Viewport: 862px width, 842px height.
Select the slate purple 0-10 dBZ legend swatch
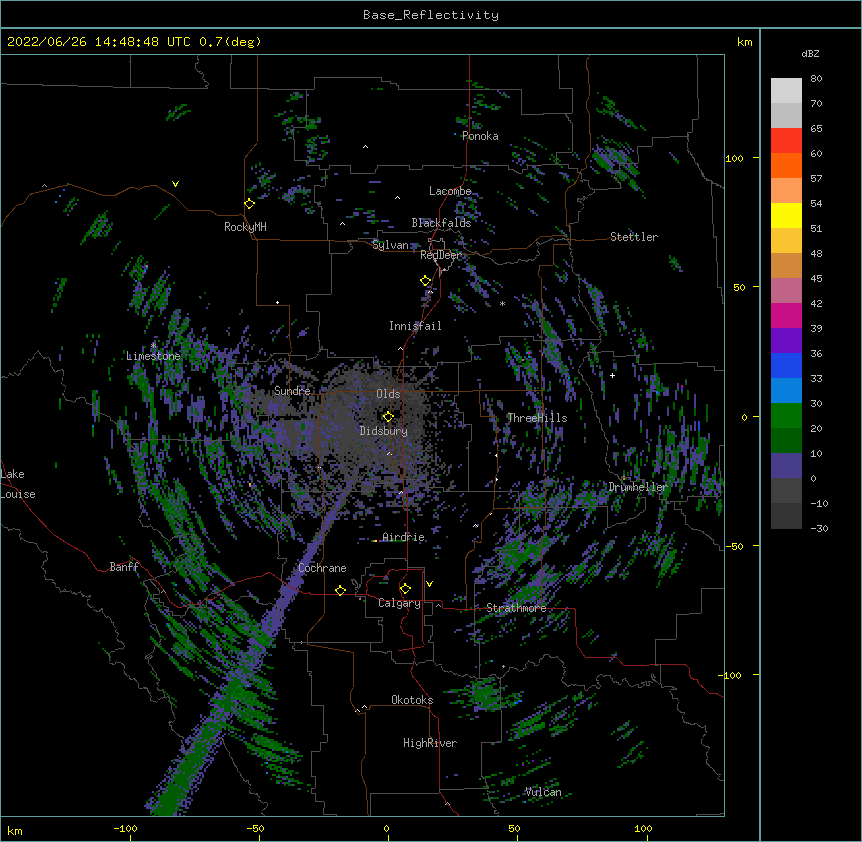(786, 466)
